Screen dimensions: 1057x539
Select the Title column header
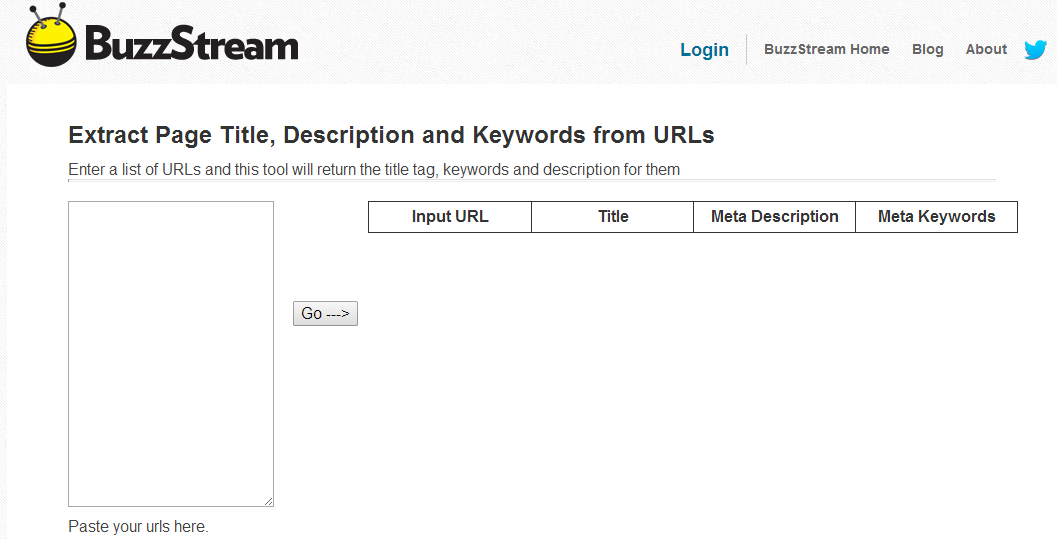pyautogui.click(x=613, y=217)
